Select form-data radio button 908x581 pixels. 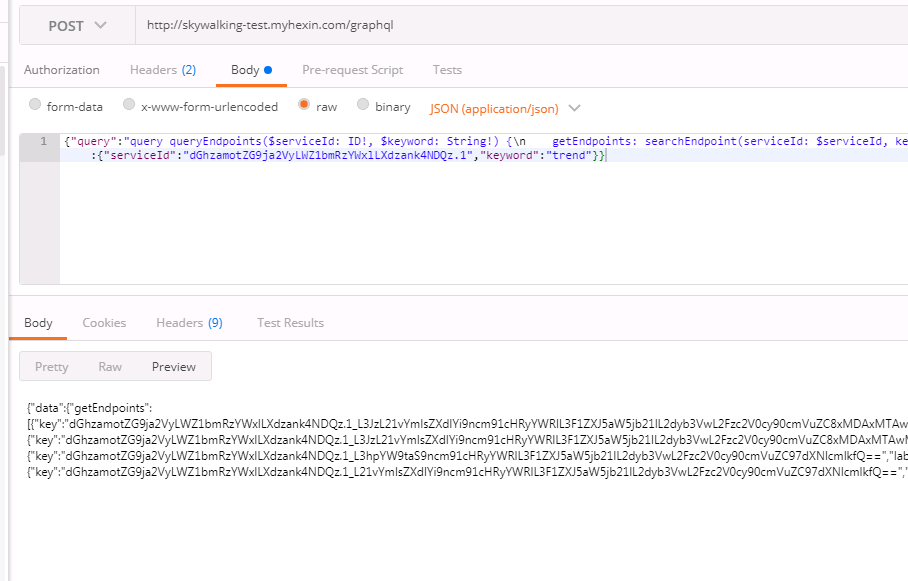[x=35, y=104]
